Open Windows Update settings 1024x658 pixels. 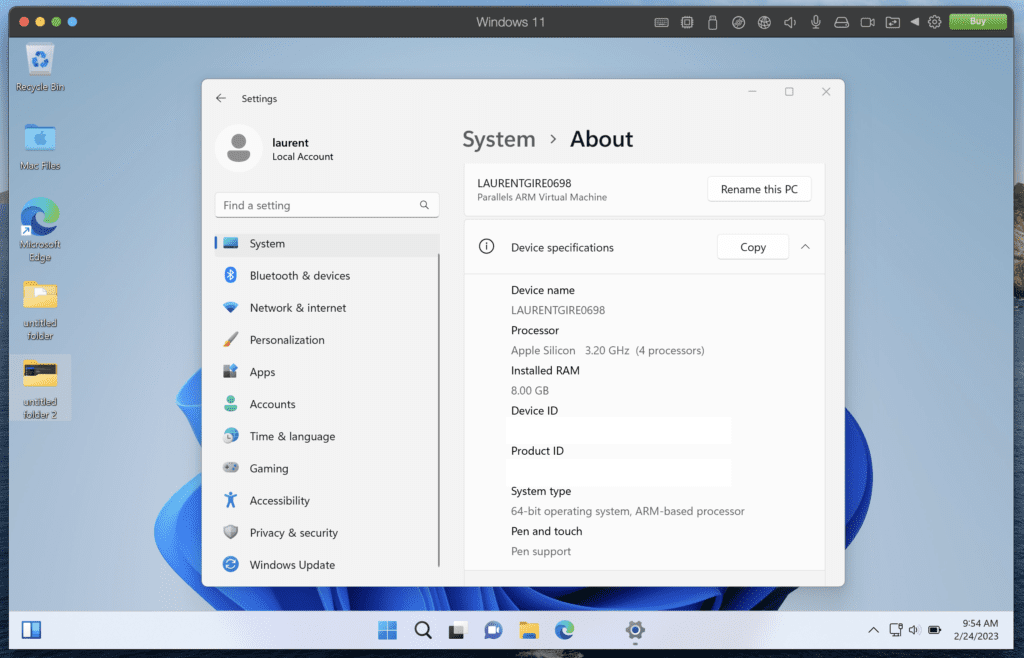click(x=327, y=565)
